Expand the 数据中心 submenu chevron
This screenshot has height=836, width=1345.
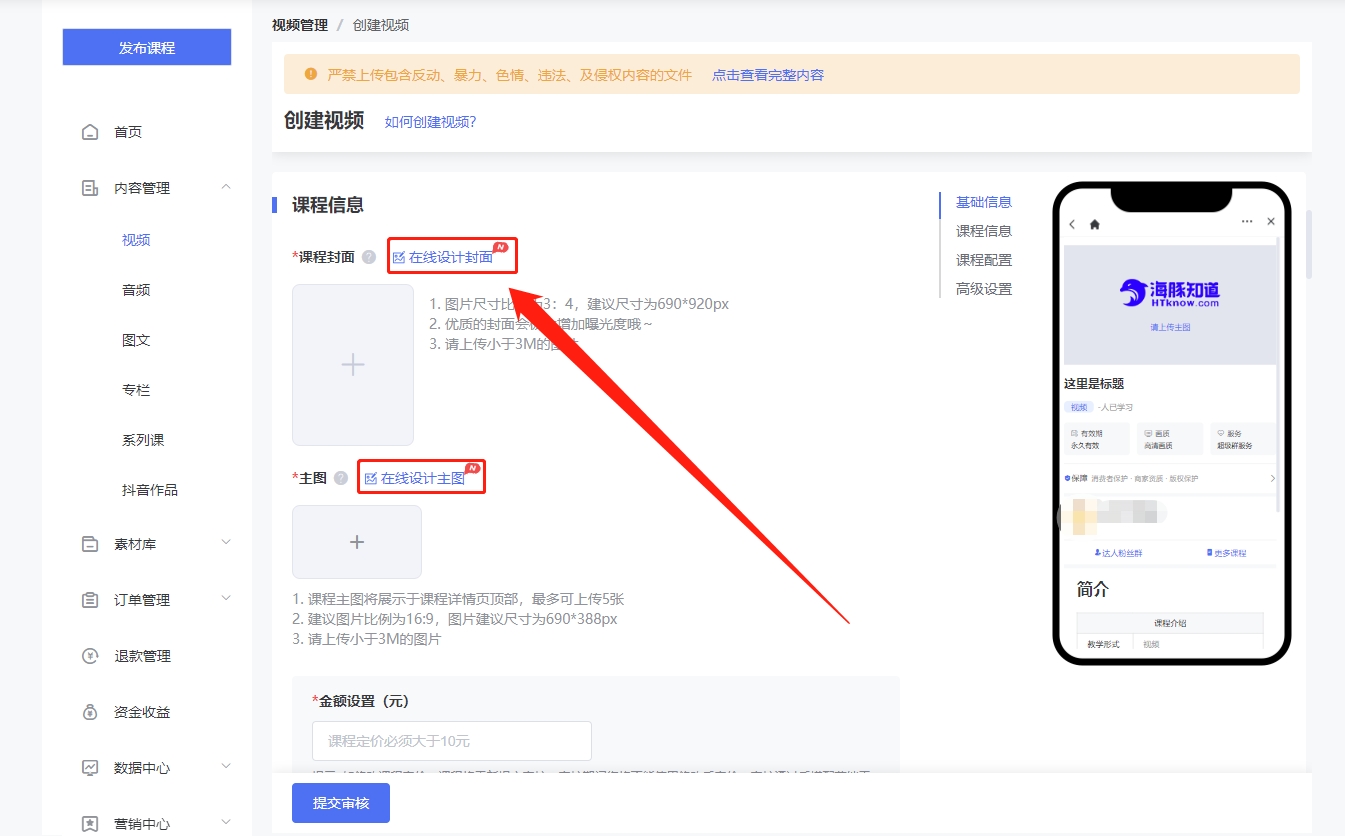pyautogui.click(x=226, y=767)
